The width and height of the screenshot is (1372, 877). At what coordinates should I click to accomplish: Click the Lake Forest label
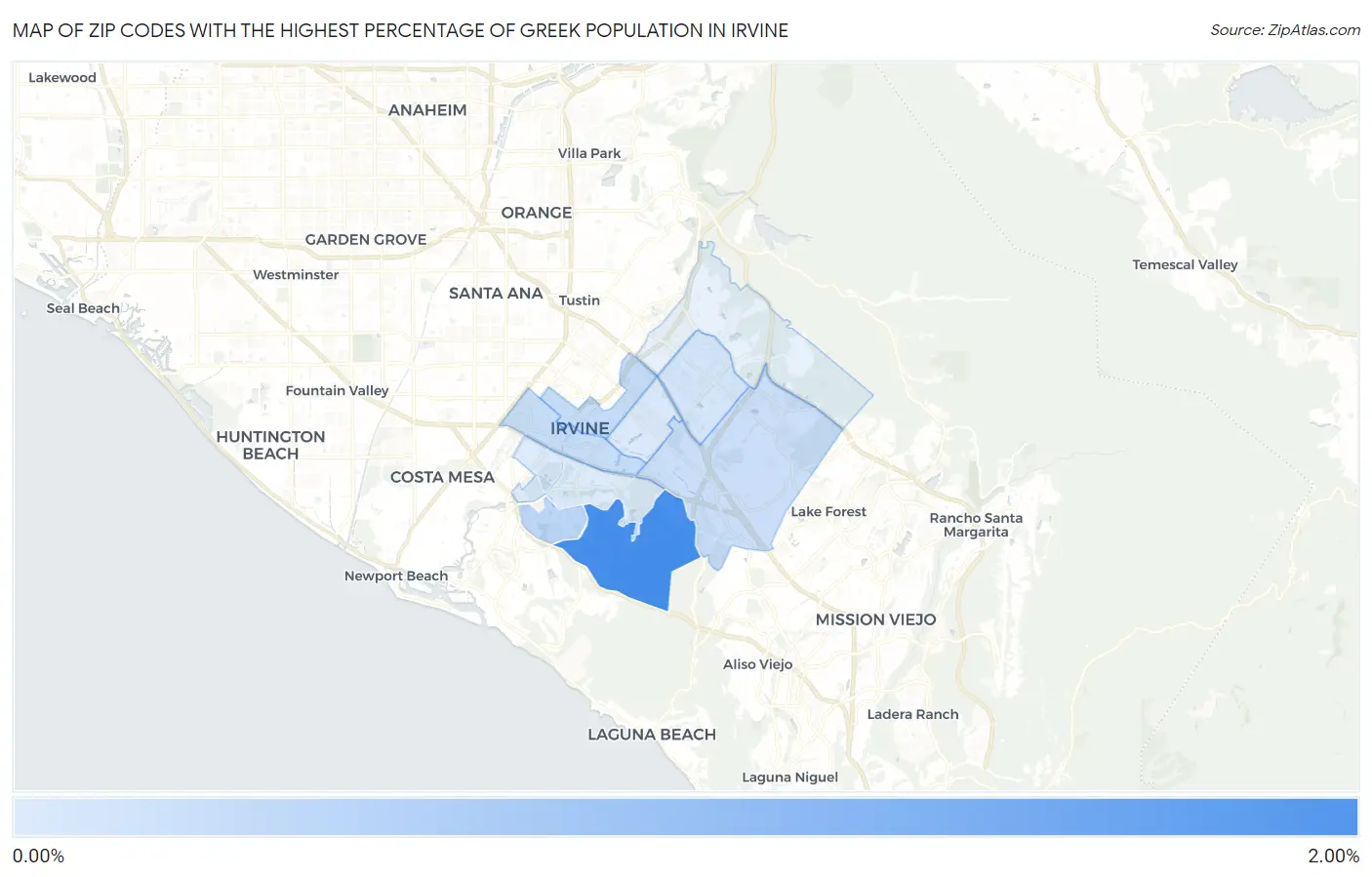coord(828,512)
